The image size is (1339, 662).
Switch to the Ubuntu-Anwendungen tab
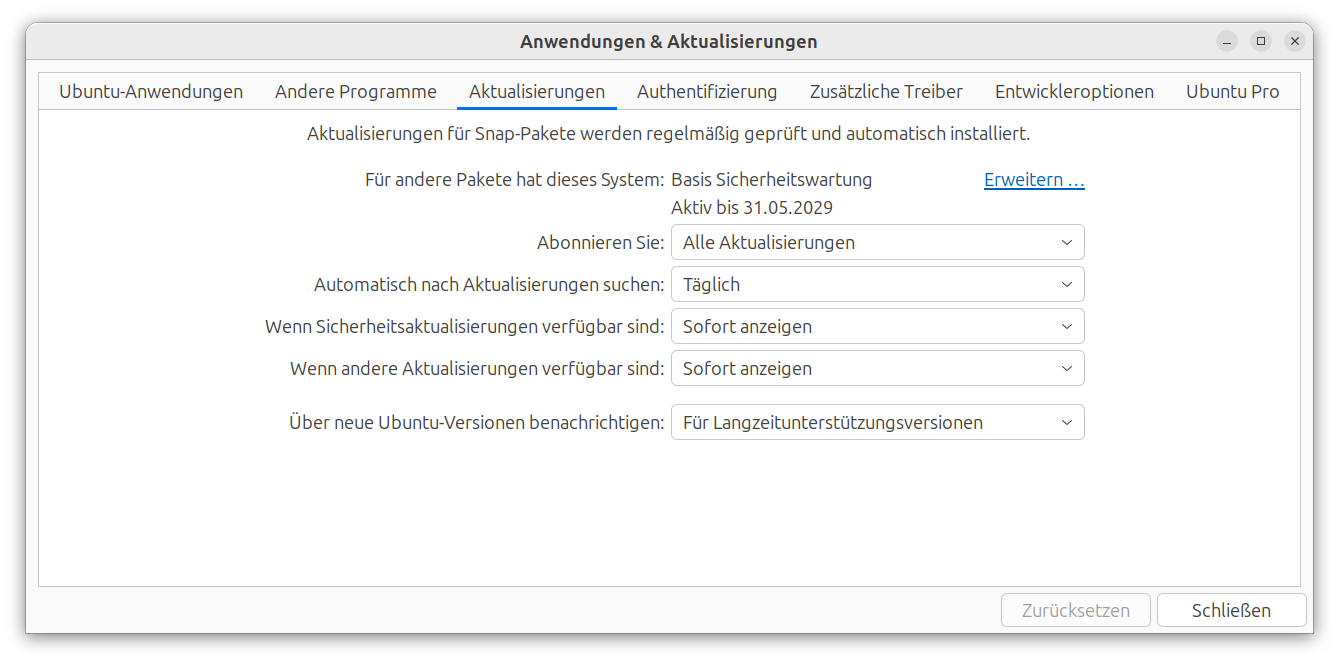(x=150, y=91)
